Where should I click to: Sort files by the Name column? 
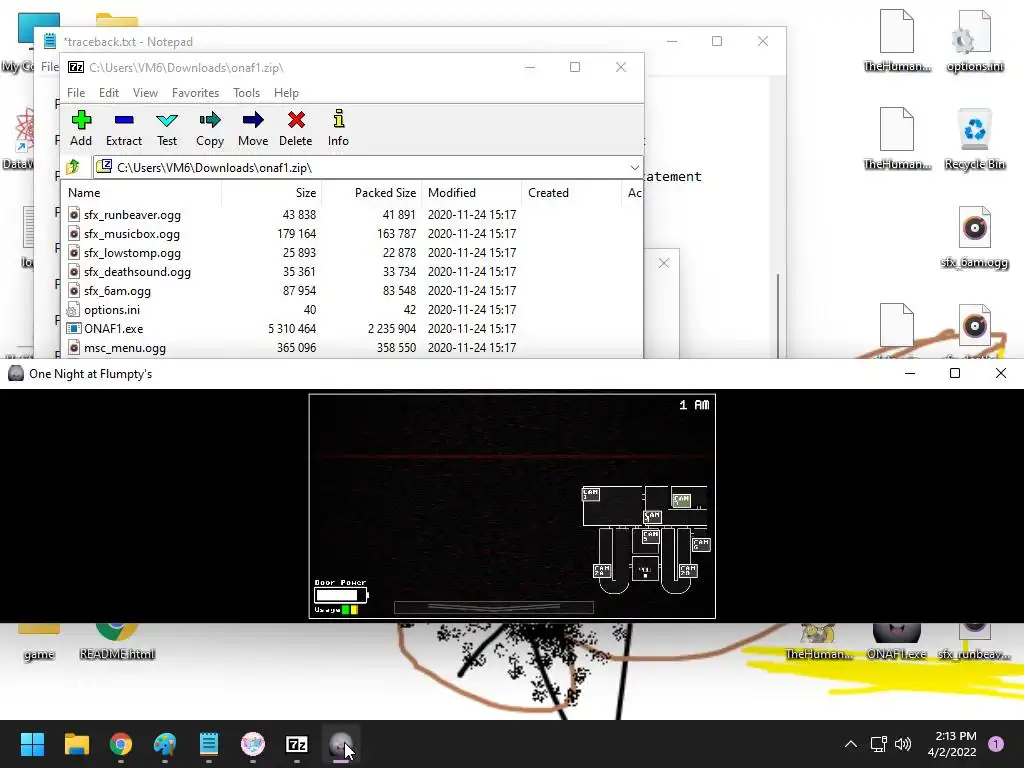click(142, 193)
